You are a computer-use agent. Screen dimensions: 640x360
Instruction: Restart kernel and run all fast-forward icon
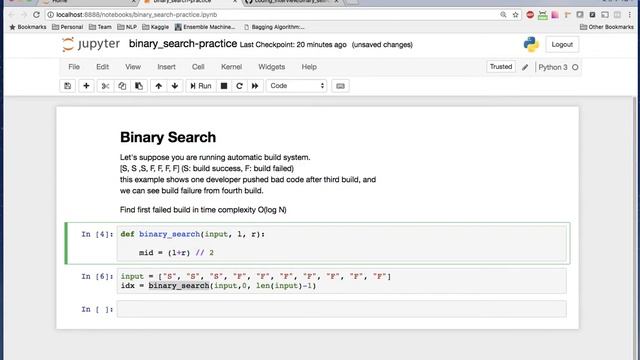click(255, 86)
